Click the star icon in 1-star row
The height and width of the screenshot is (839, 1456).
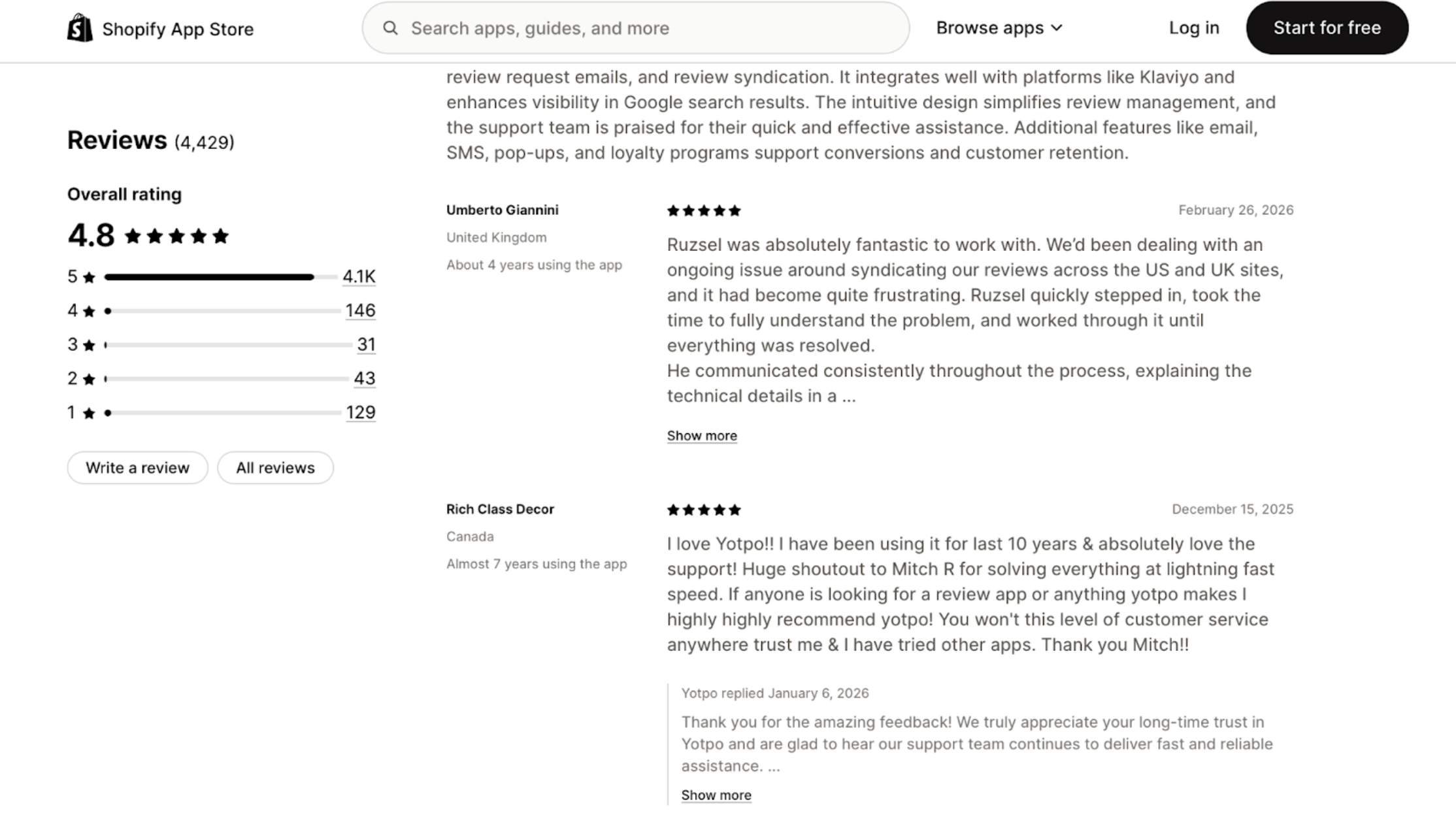(x=90, y=413)
